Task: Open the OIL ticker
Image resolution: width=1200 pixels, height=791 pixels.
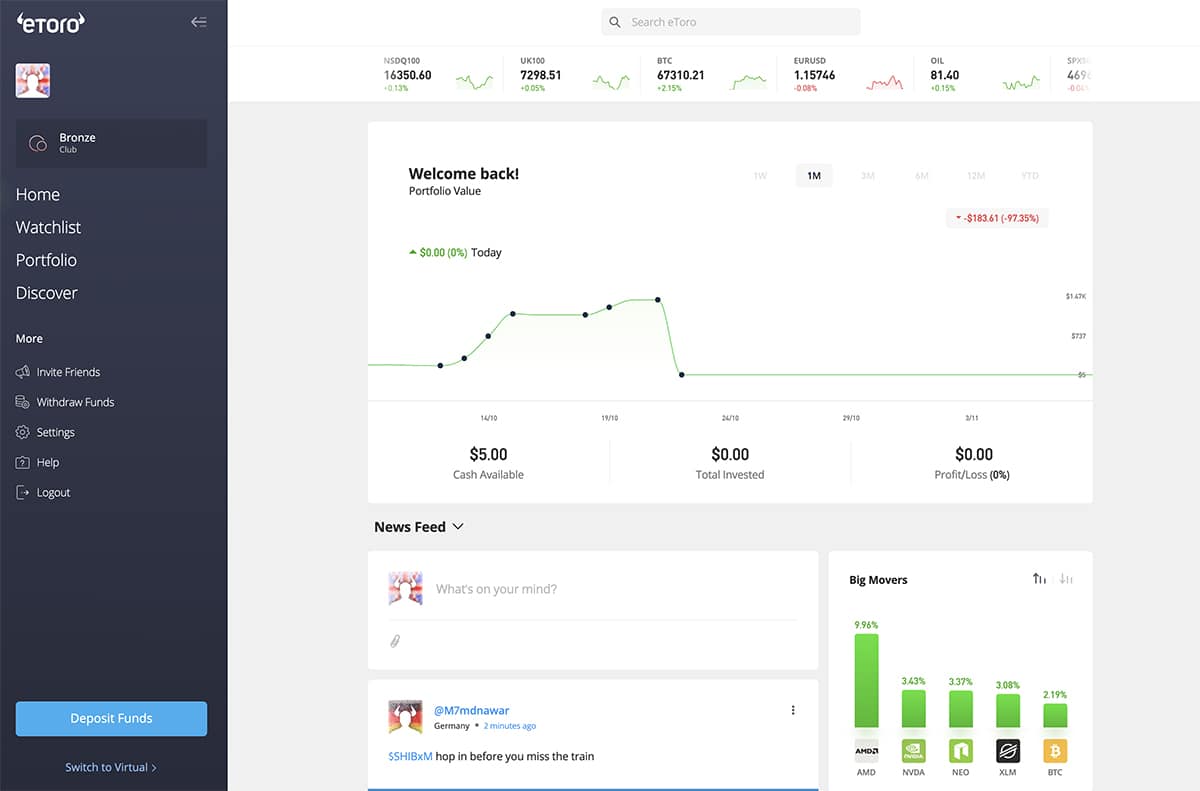Action: (x=986, y=74)
